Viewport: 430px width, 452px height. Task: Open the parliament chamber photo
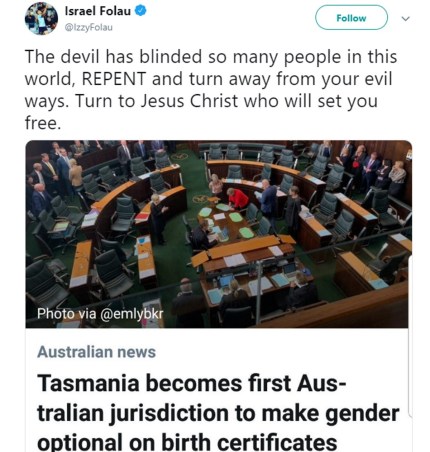(x=219, y=234)
